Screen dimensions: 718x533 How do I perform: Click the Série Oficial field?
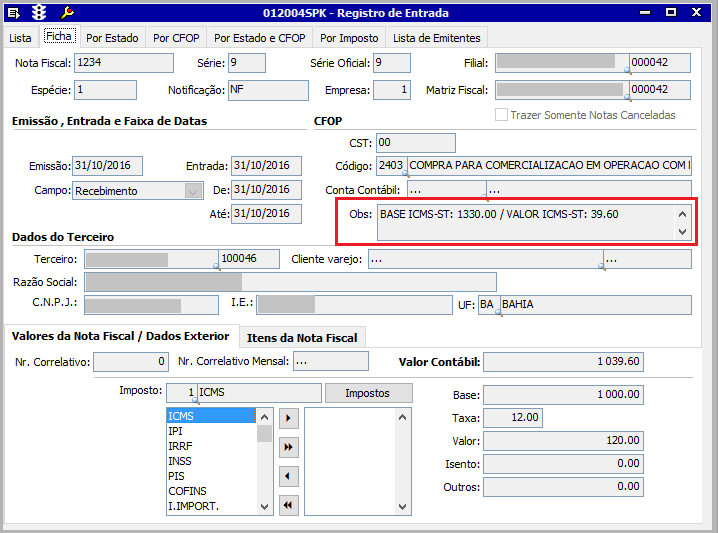(x=392, y=63)
